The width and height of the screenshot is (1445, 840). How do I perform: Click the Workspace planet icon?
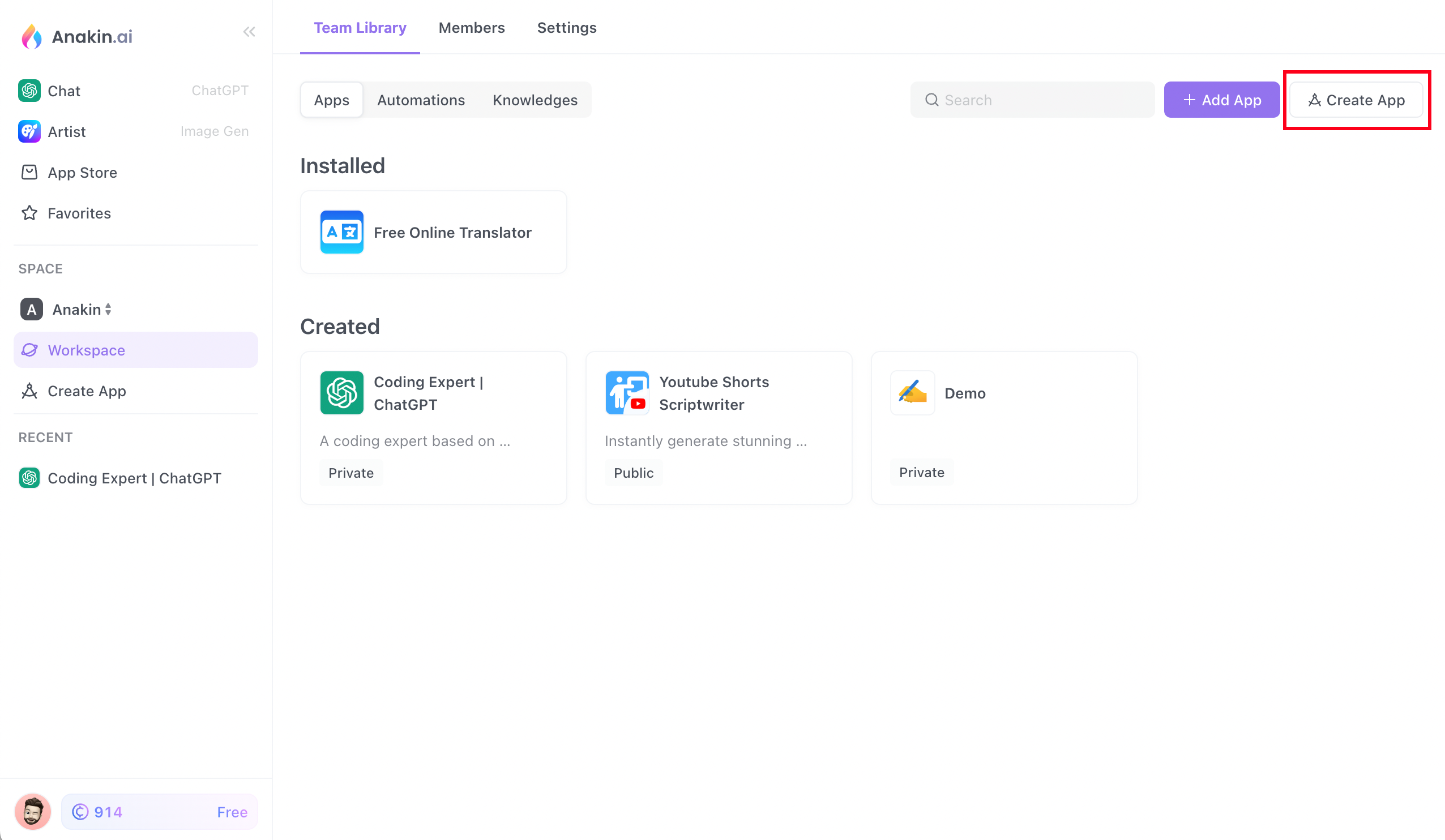pos(29,350)
